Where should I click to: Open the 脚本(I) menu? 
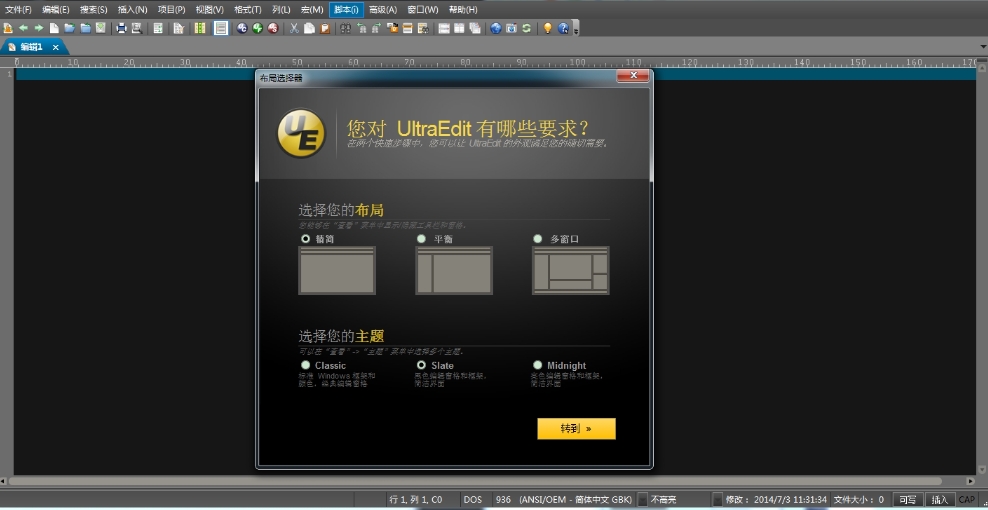tap(347, 9)
